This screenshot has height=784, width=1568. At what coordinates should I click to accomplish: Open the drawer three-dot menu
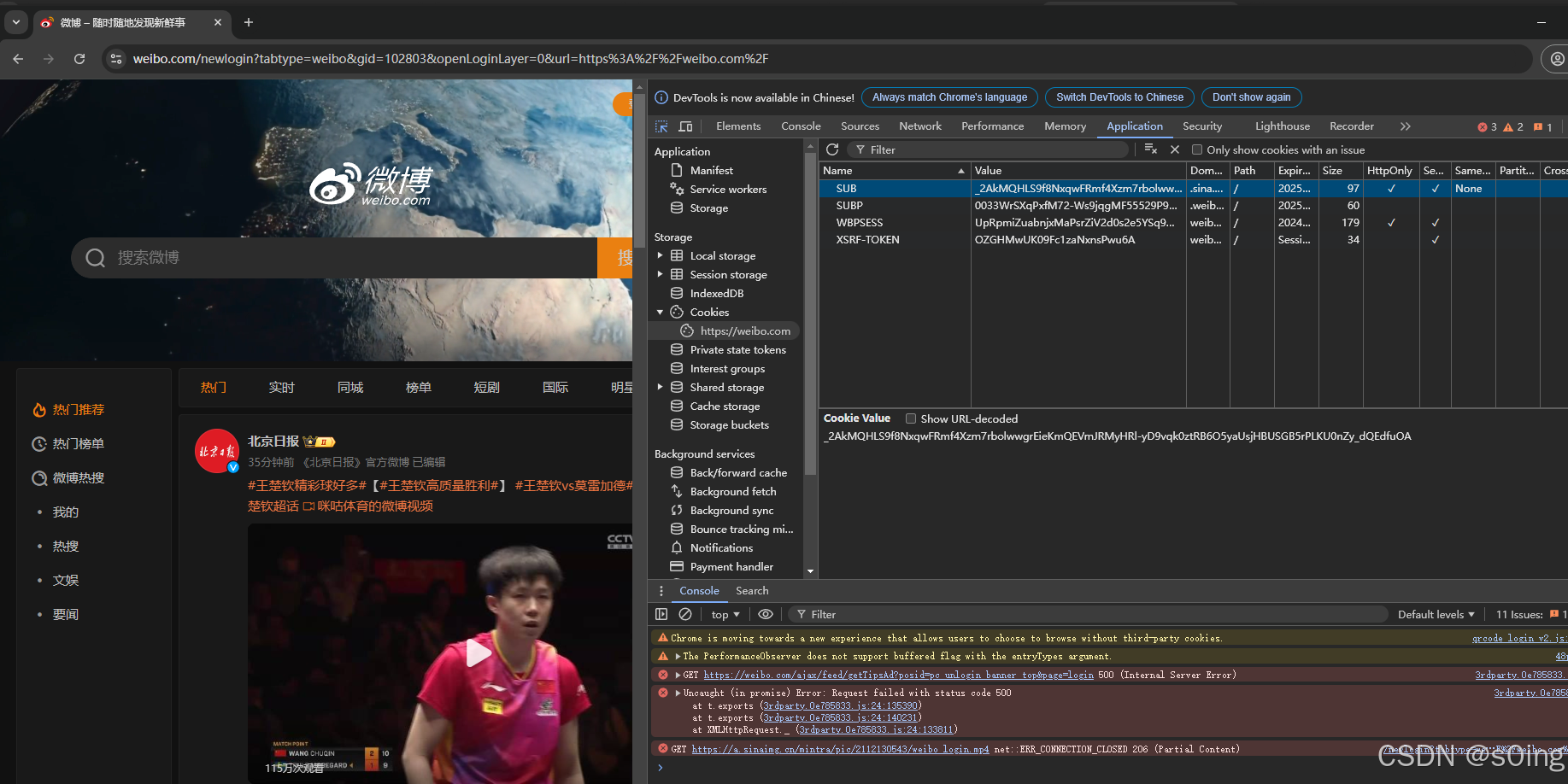pos(661,591)
